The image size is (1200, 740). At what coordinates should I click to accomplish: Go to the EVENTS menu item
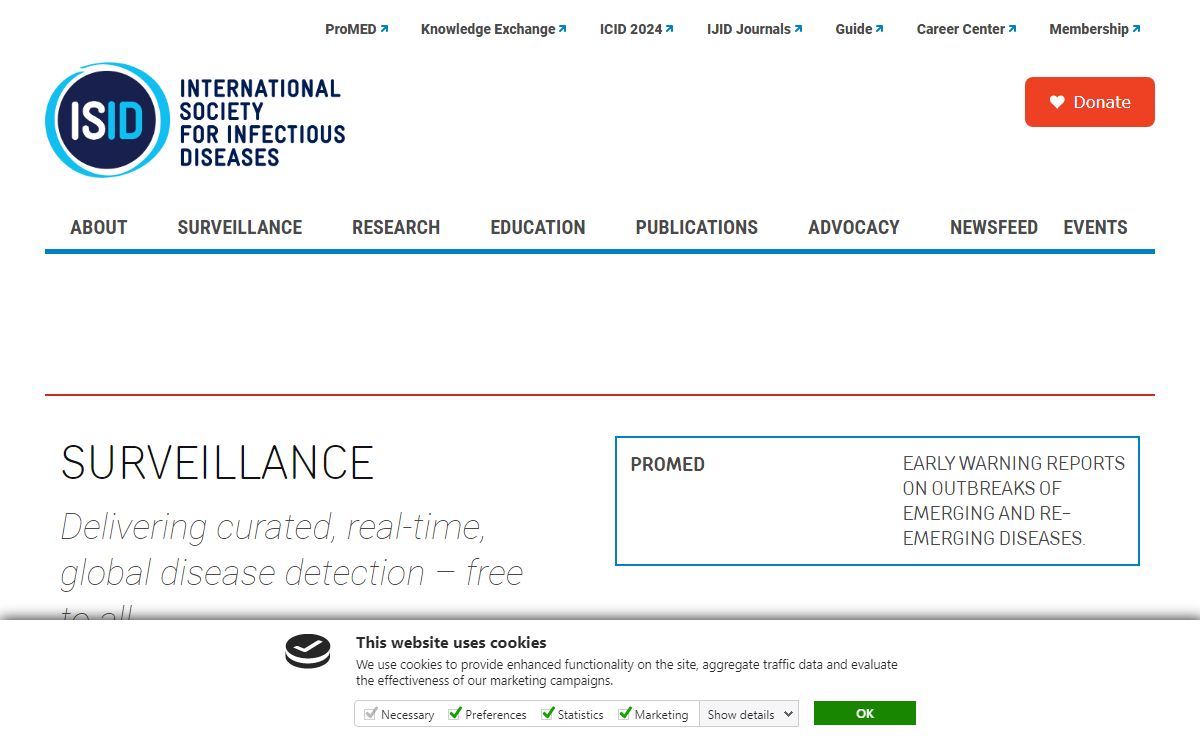click(x=1095, y=227)
